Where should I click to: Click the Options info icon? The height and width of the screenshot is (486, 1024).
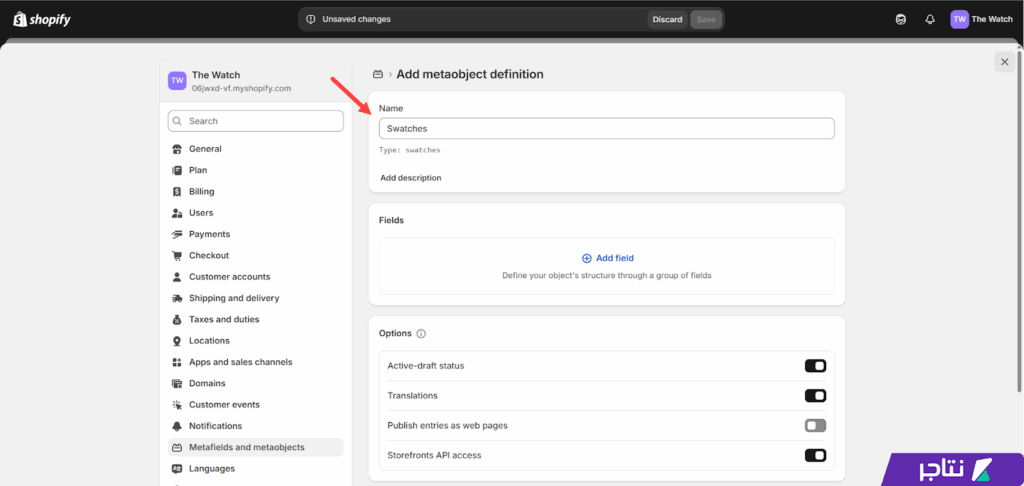[x=421, y=333]
